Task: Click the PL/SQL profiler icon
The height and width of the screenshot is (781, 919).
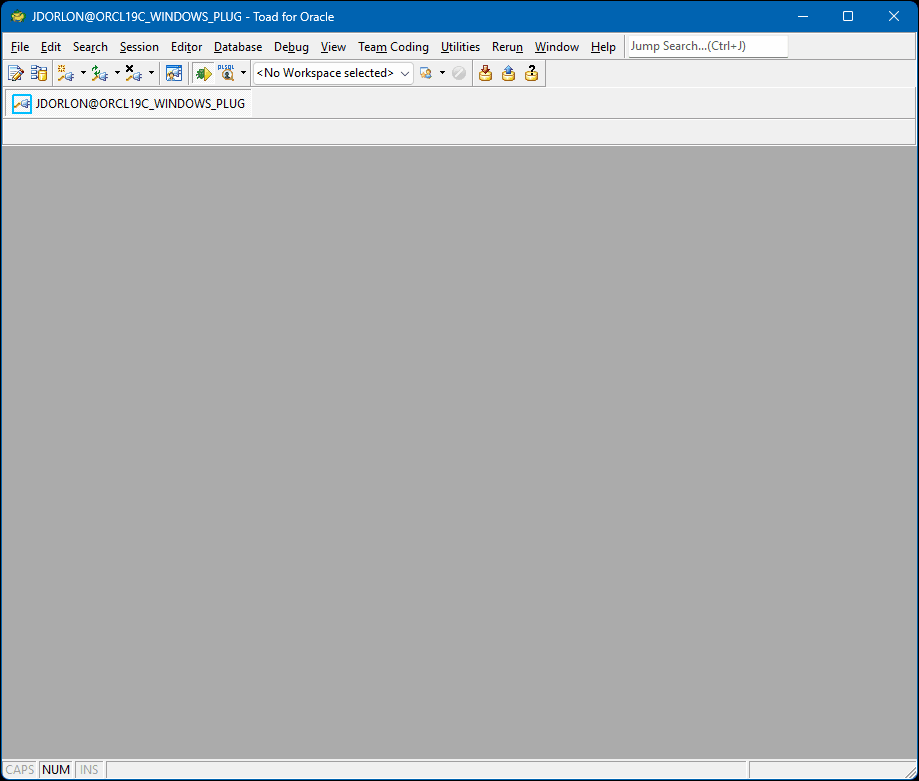Action: coord(226,73)
